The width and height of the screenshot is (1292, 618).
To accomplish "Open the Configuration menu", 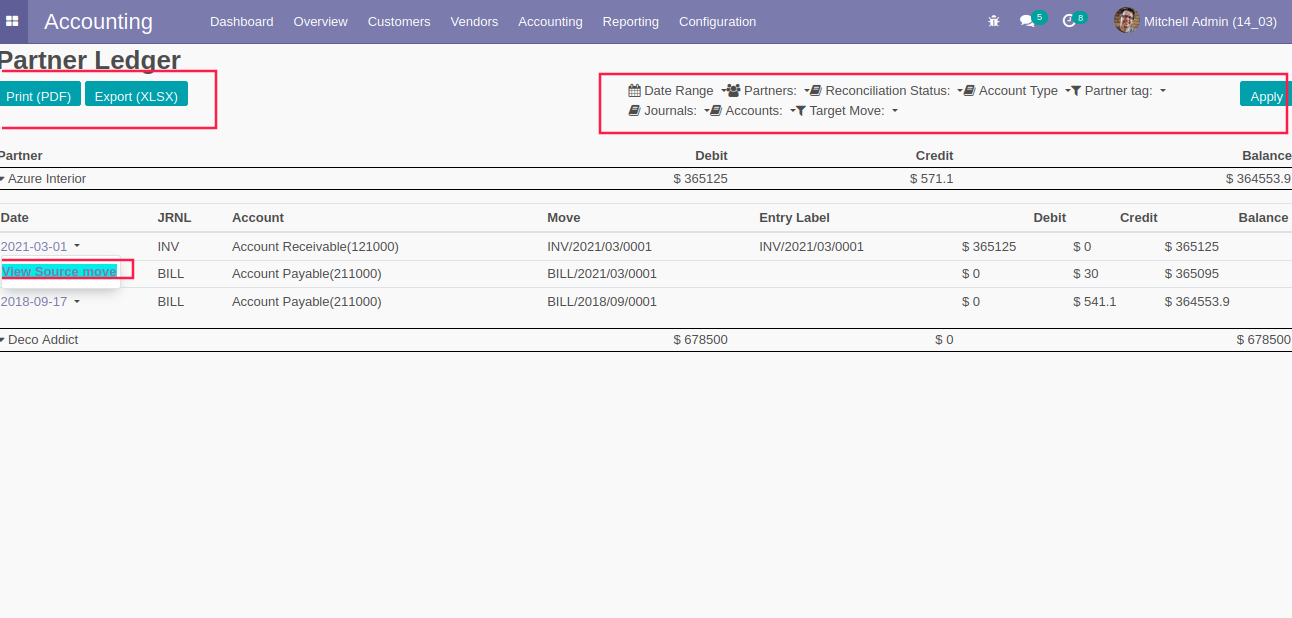I will pyautogui.click(x=717, y=21).
